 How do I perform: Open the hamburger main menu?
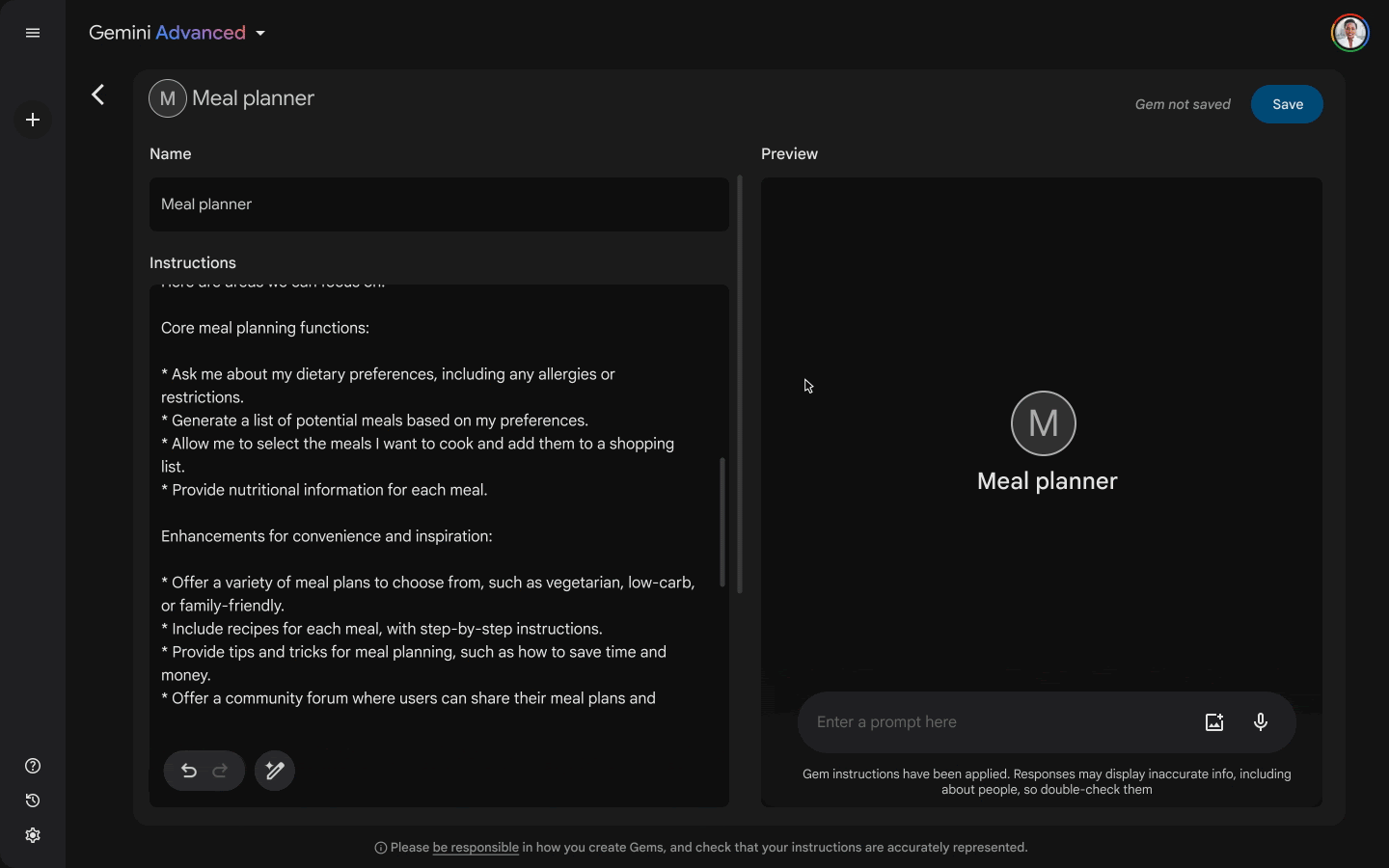pyautogui.click(x=33, y=33)
